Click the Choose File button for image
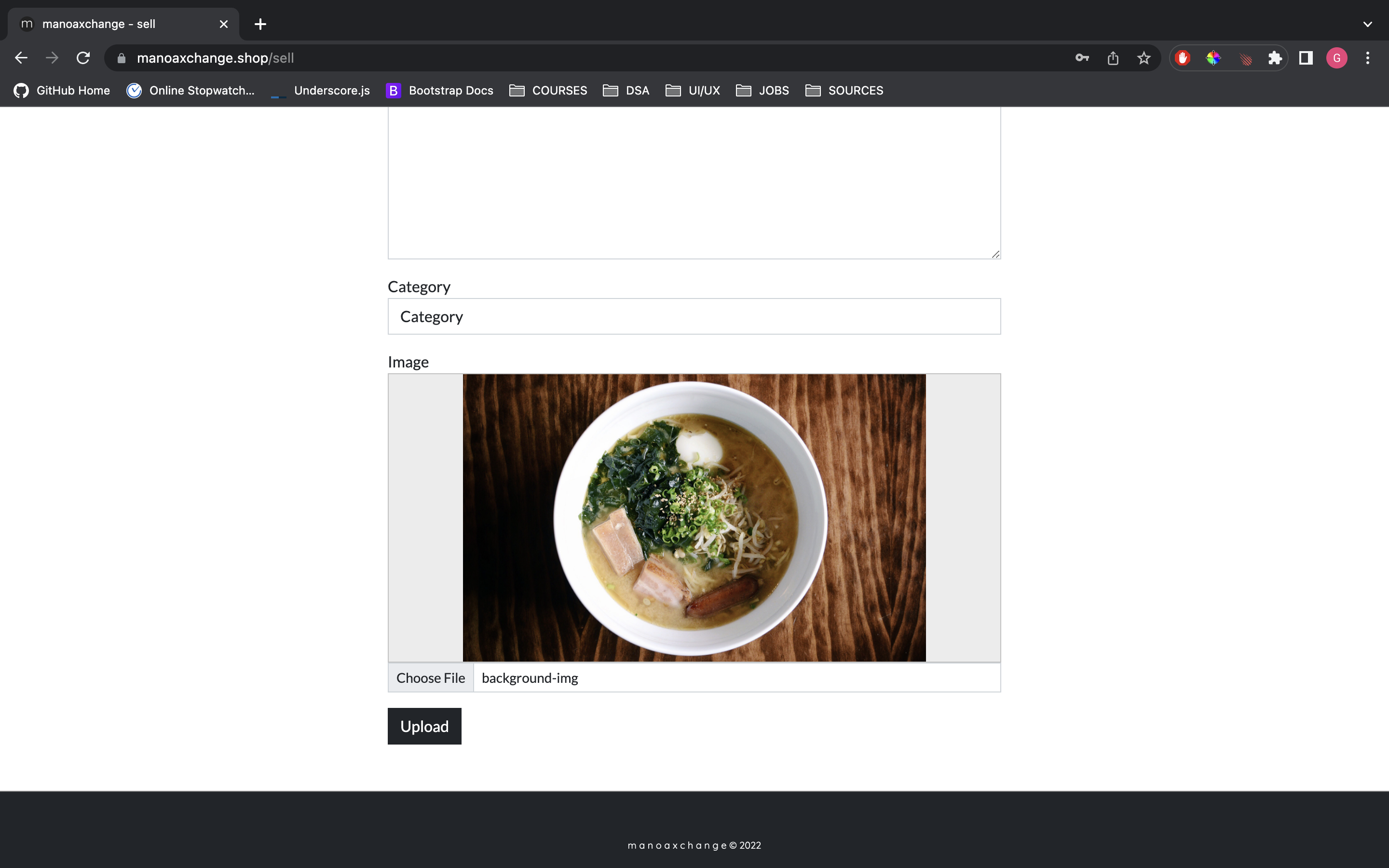 pyautogui.click(x=430, y=677)
